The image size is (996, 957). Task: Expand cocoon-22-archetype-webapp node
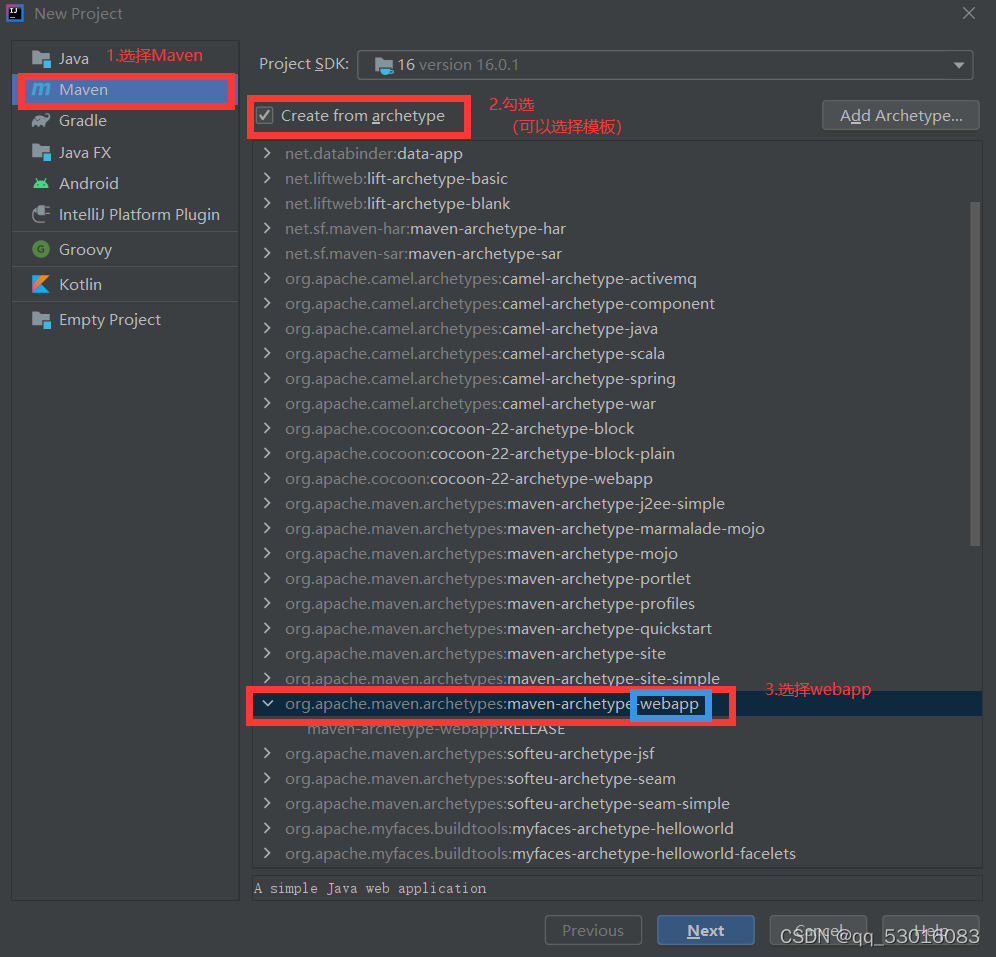point(267,478)
